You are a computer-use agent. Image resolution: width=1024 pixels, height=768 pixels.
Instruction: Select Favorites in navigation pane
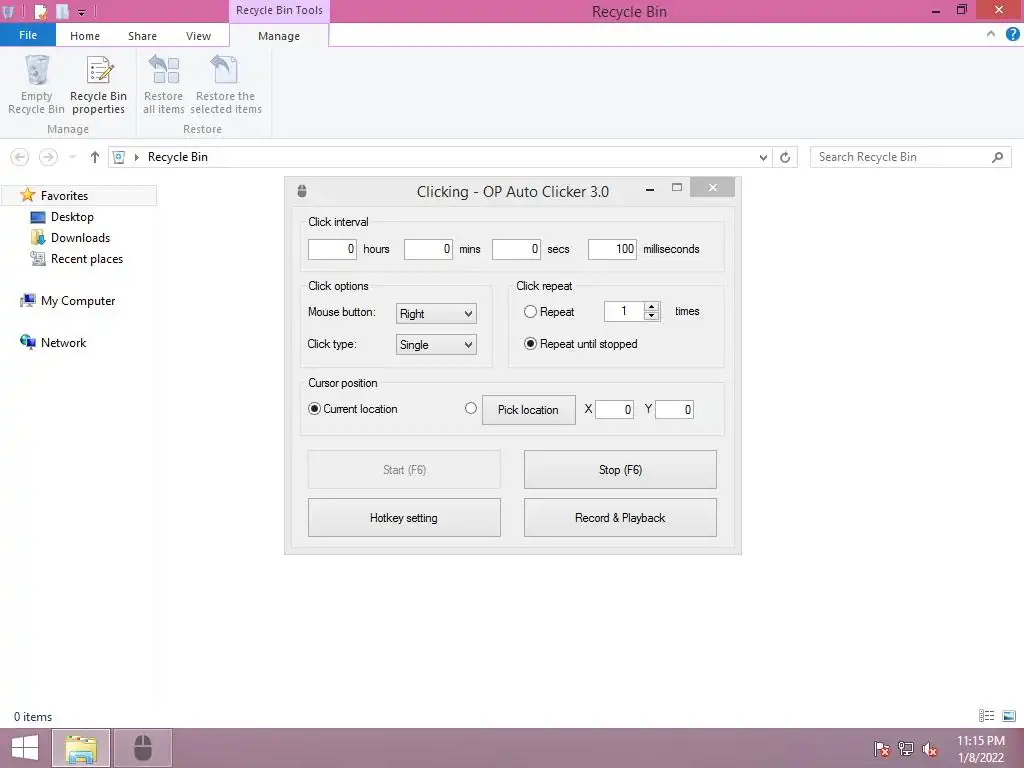pos(64,195)
